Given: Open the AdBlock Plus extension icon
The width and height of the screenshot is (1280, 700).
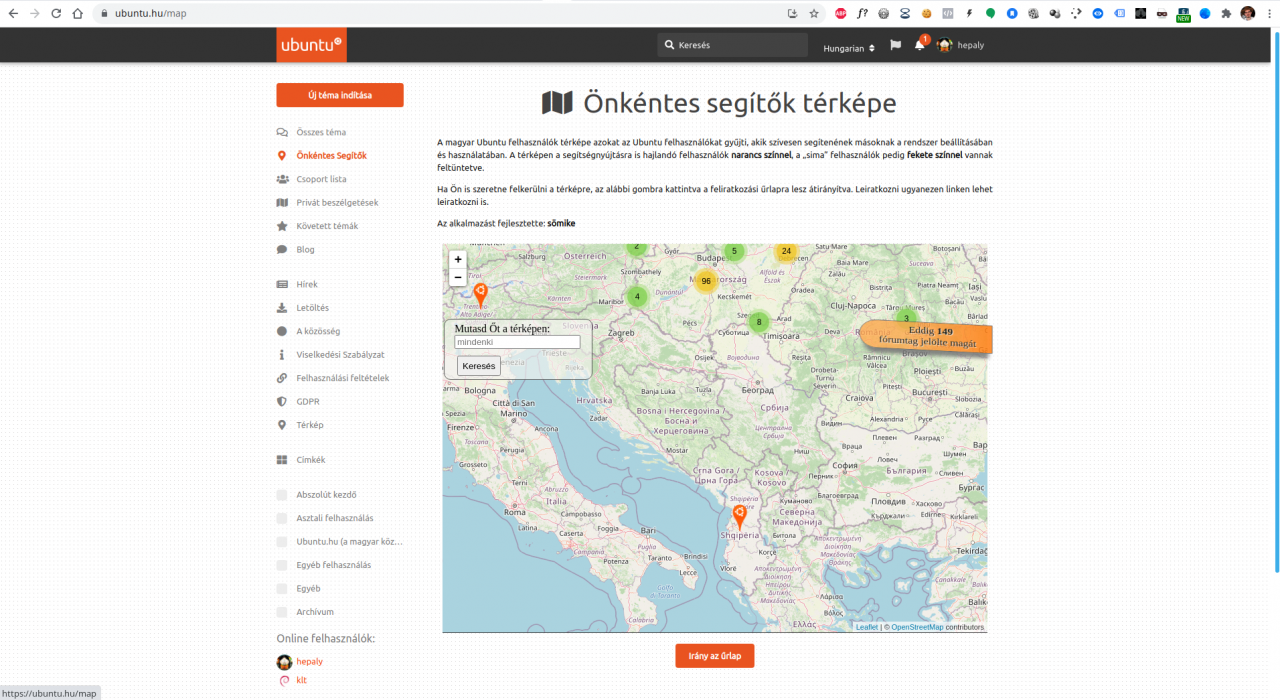Looking at the screenshot, I should tap(840, 13).
